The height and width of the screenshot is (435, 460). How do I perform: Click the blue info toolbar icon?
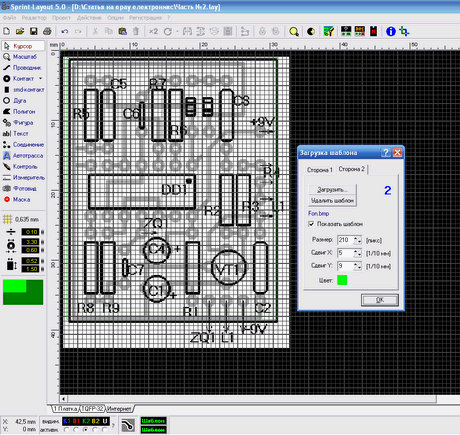tap(391, 32)
